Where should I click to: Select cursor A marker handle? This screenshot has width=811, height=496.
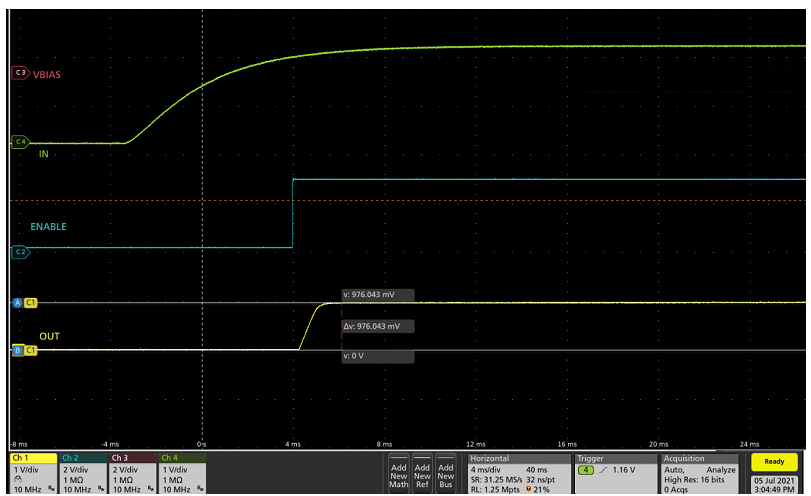point(18,303)
